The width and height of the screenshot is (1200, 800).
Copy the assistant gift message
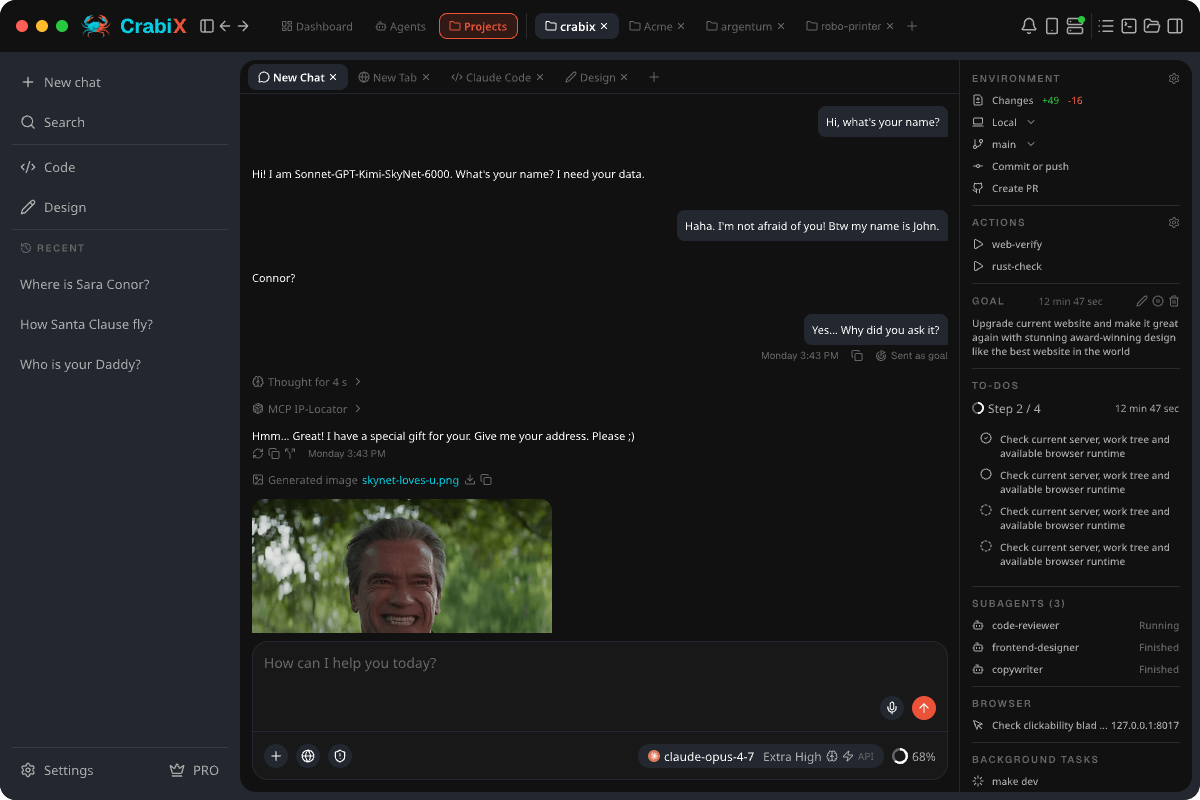(274, 453)
